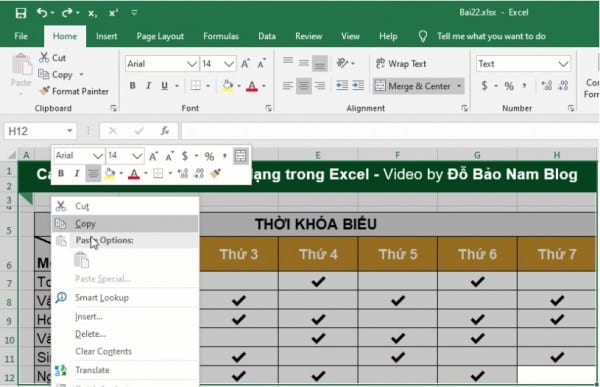Click ribbon Decrease Decimal icon
Screen dimensions: 600x387
563,86
